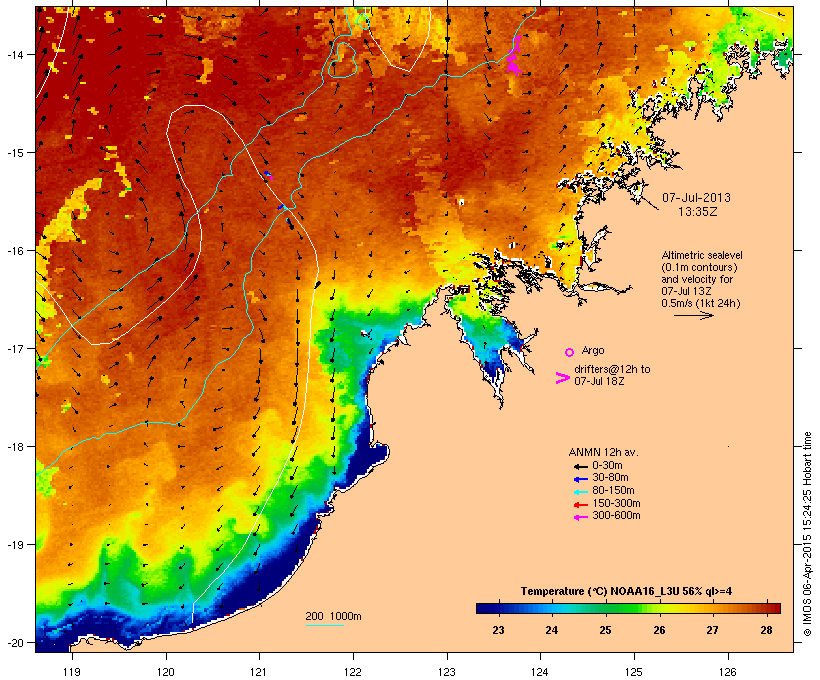Image resolution: width=820 pixels, height=680 pixels.
Task: Click the latitude axis label -20
Action: pos(15,643)
